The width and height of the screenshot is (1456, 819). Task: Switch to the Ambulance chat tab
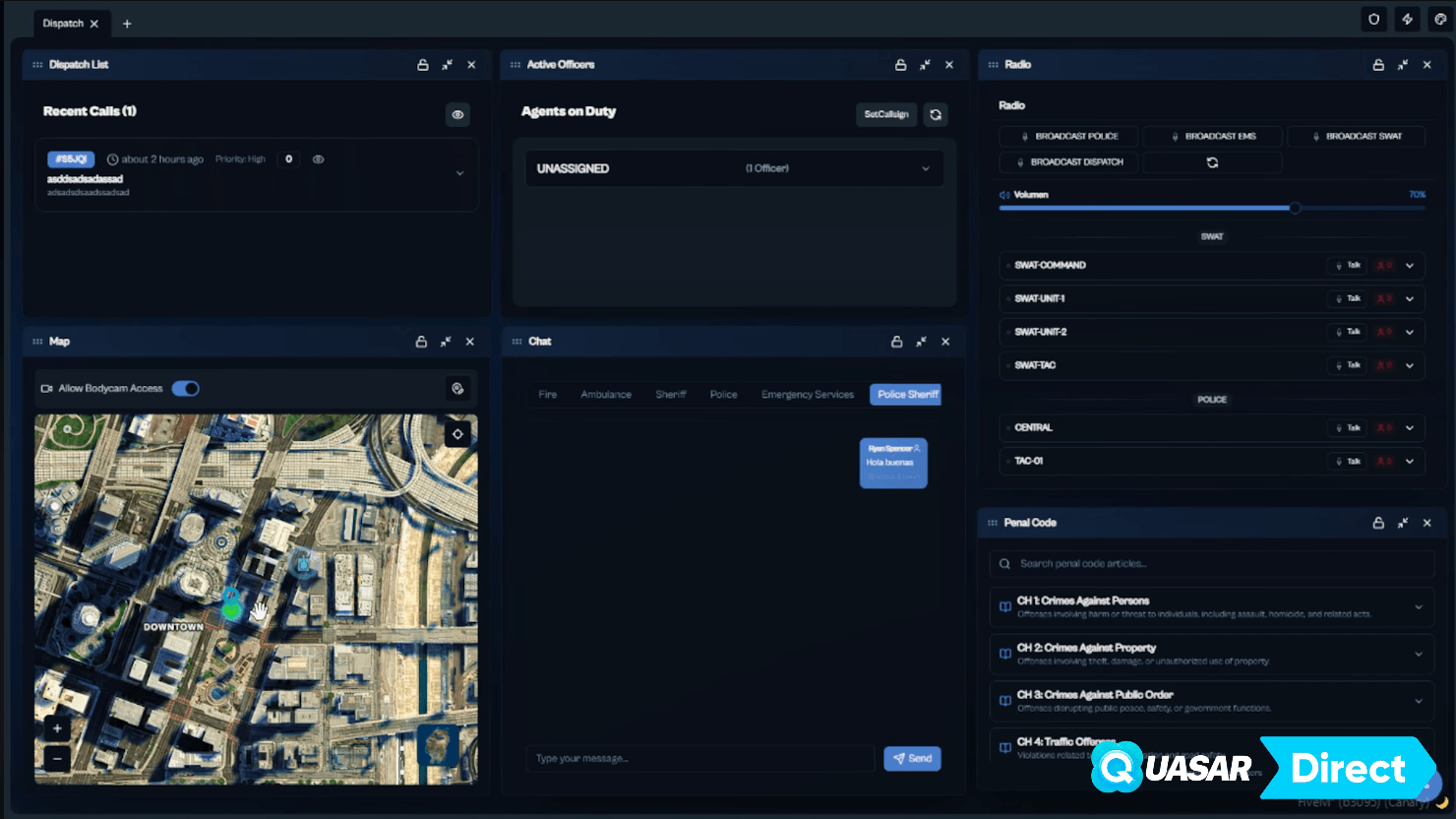click(606, 395)
